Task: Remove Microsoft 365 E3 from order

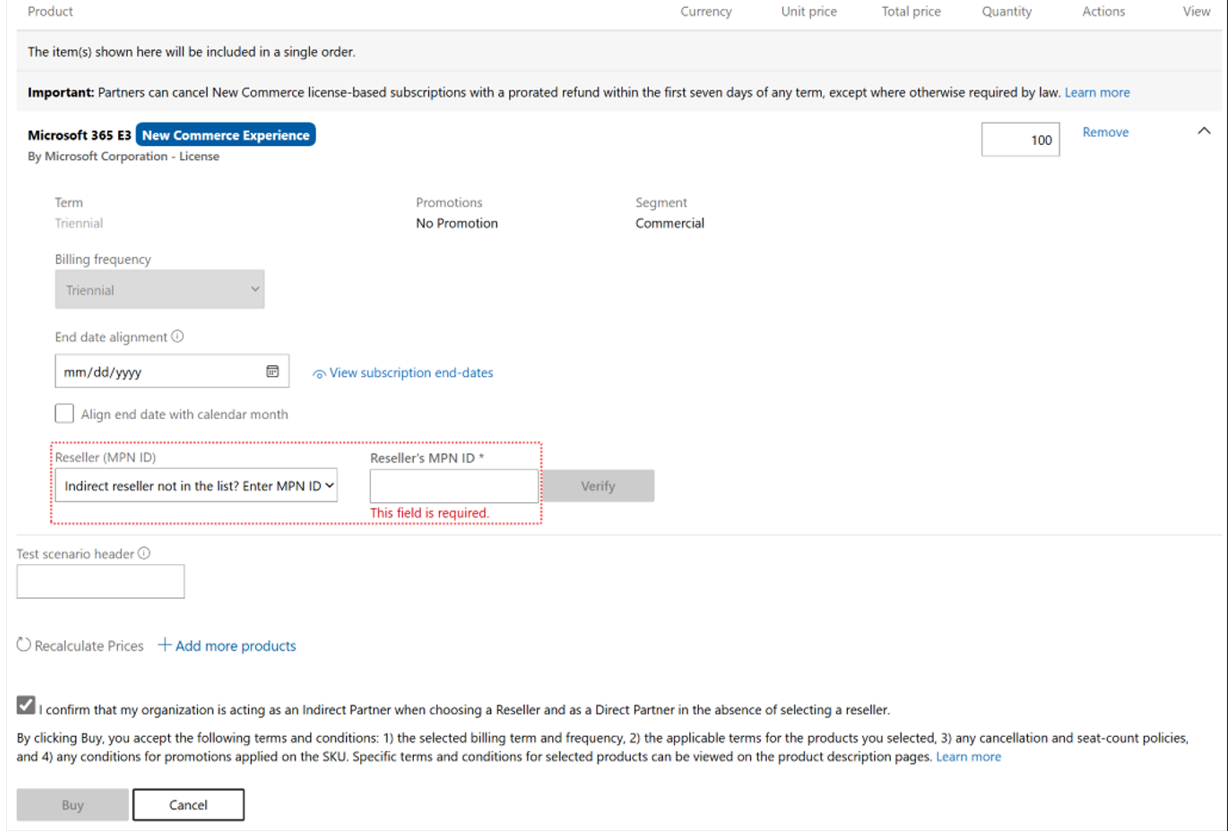Action: point(1105,132)
